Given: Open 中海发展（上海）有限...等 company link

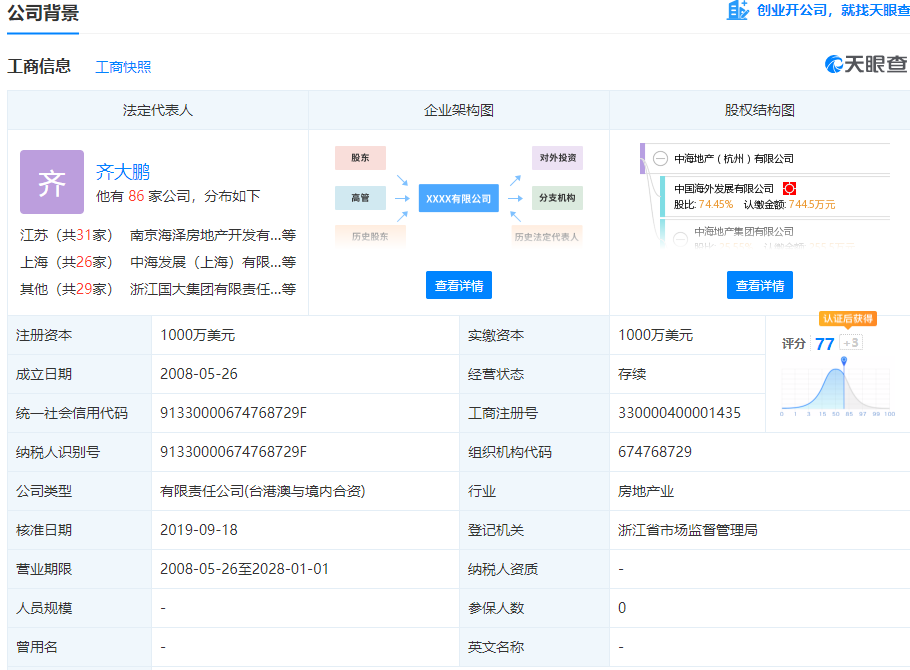Looking at the screenshot, I should coord(213,262).
